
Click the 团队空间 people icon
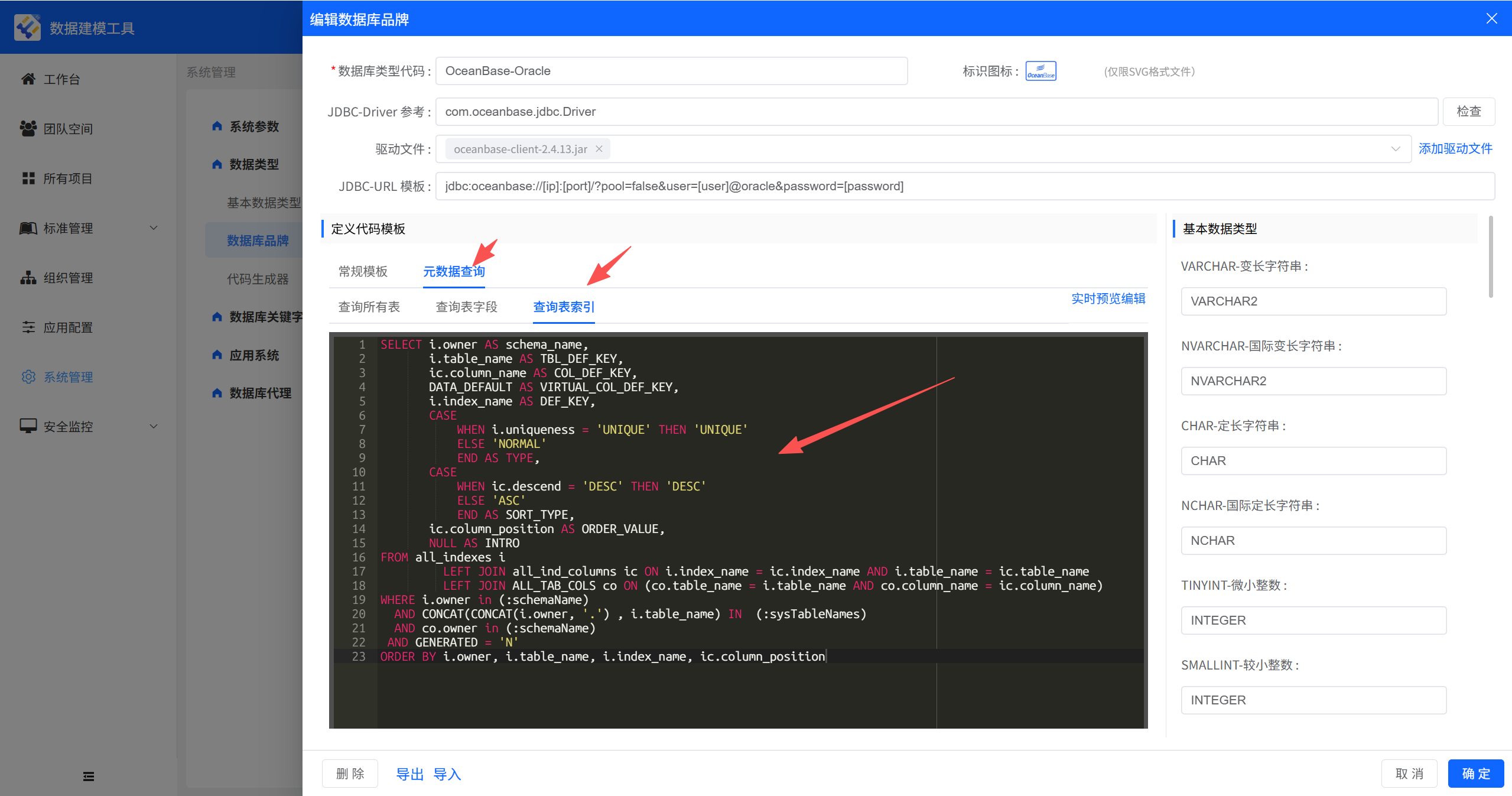pos(28,128)
